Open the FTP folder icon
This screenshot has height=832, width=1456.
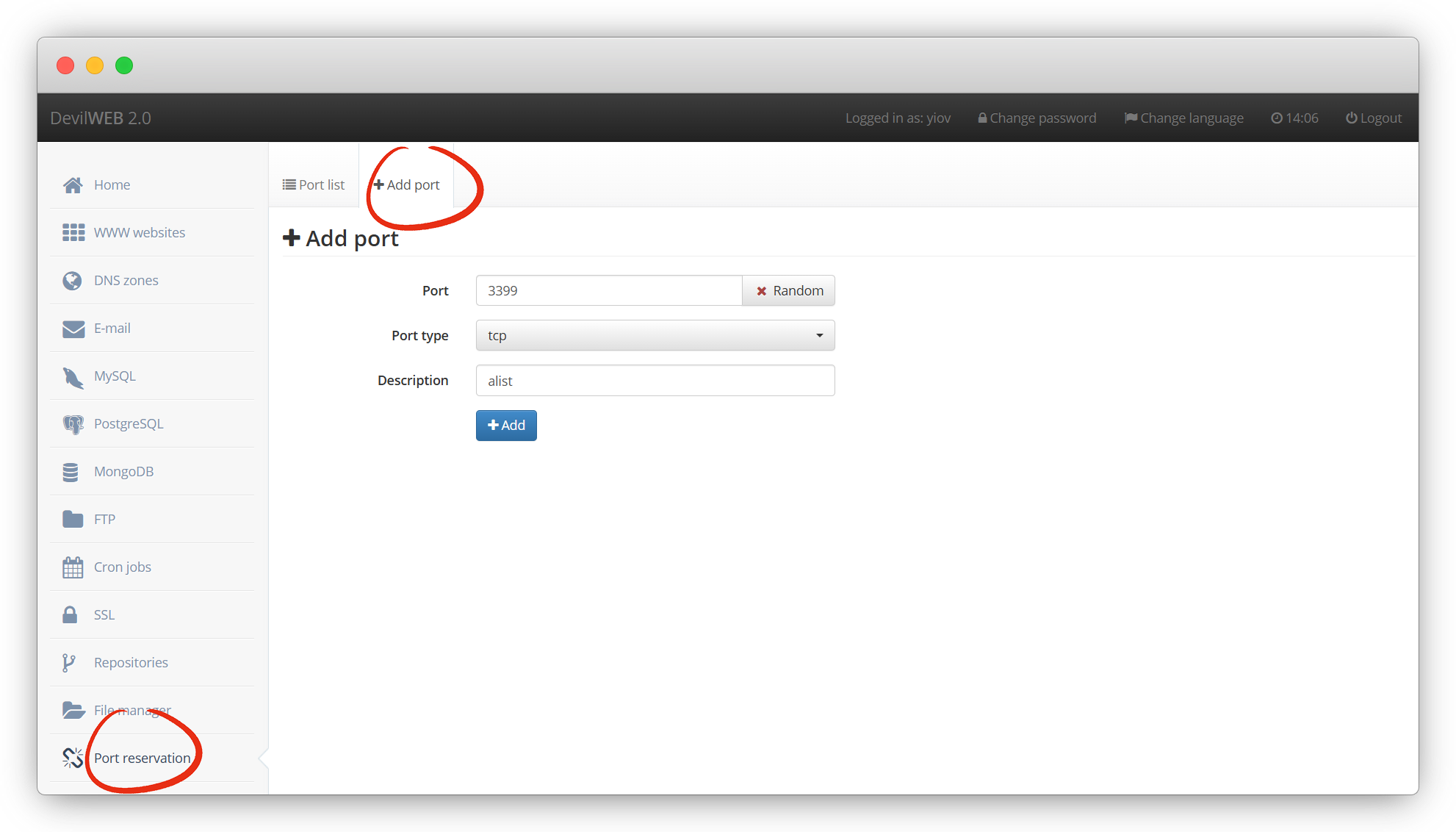(73, 520)
